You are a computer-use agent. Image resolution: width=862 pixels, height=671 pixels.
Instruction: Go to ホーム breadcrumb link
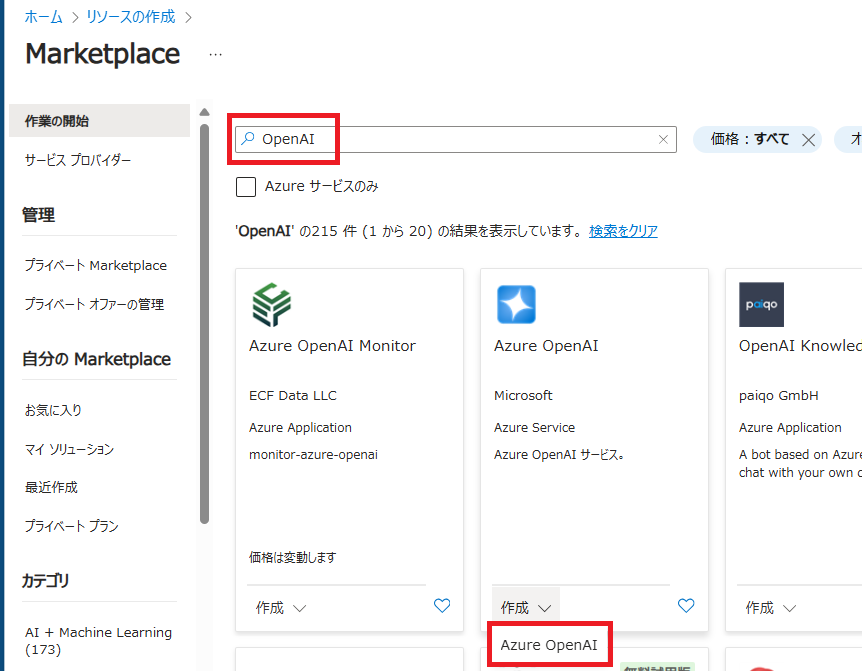click(43, 17)
